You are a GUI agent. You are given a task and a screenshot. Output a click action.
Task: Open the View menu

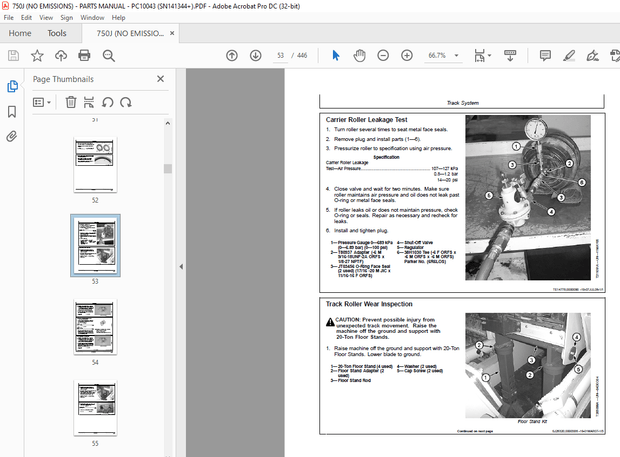(46, 17)
